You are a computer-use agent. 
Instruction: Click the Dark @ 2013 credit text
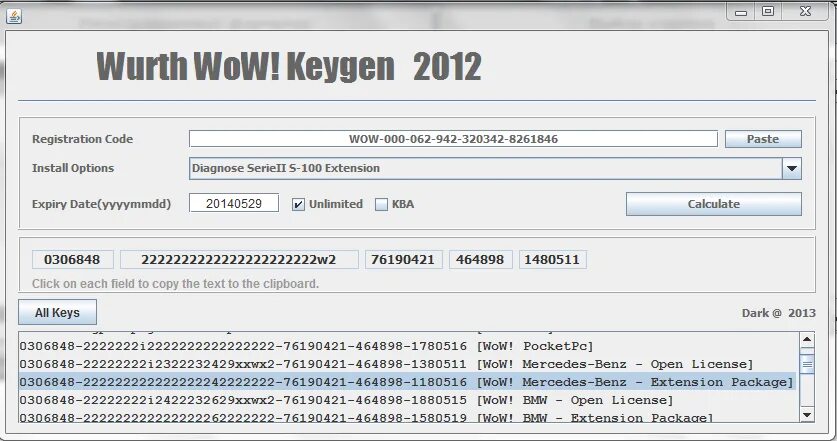coord(778,313)
